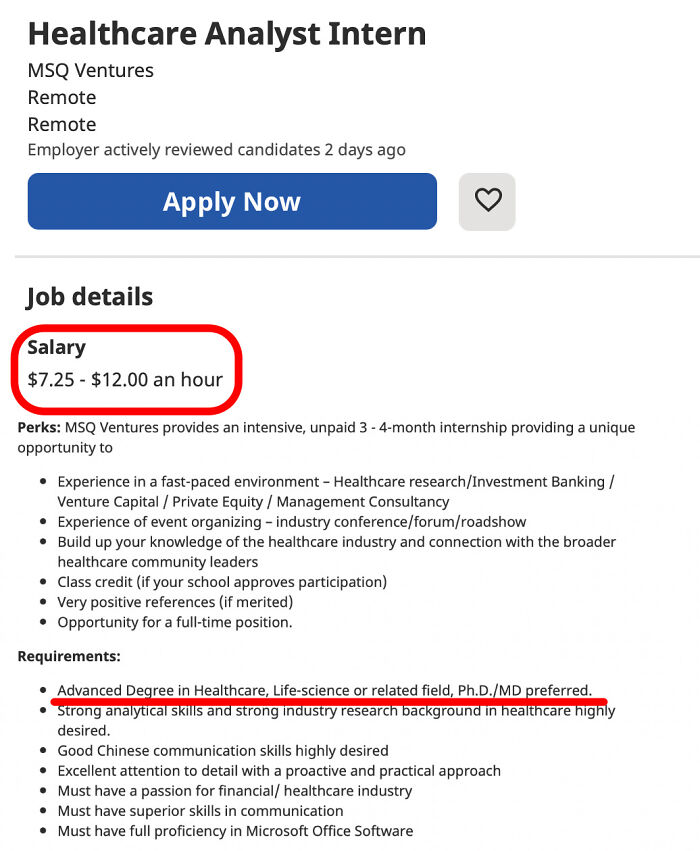The height and width of the screenshot is (851, 700).
Task: Click the Apply Now button
Action: pyautogui.click(x=232, y=201)
